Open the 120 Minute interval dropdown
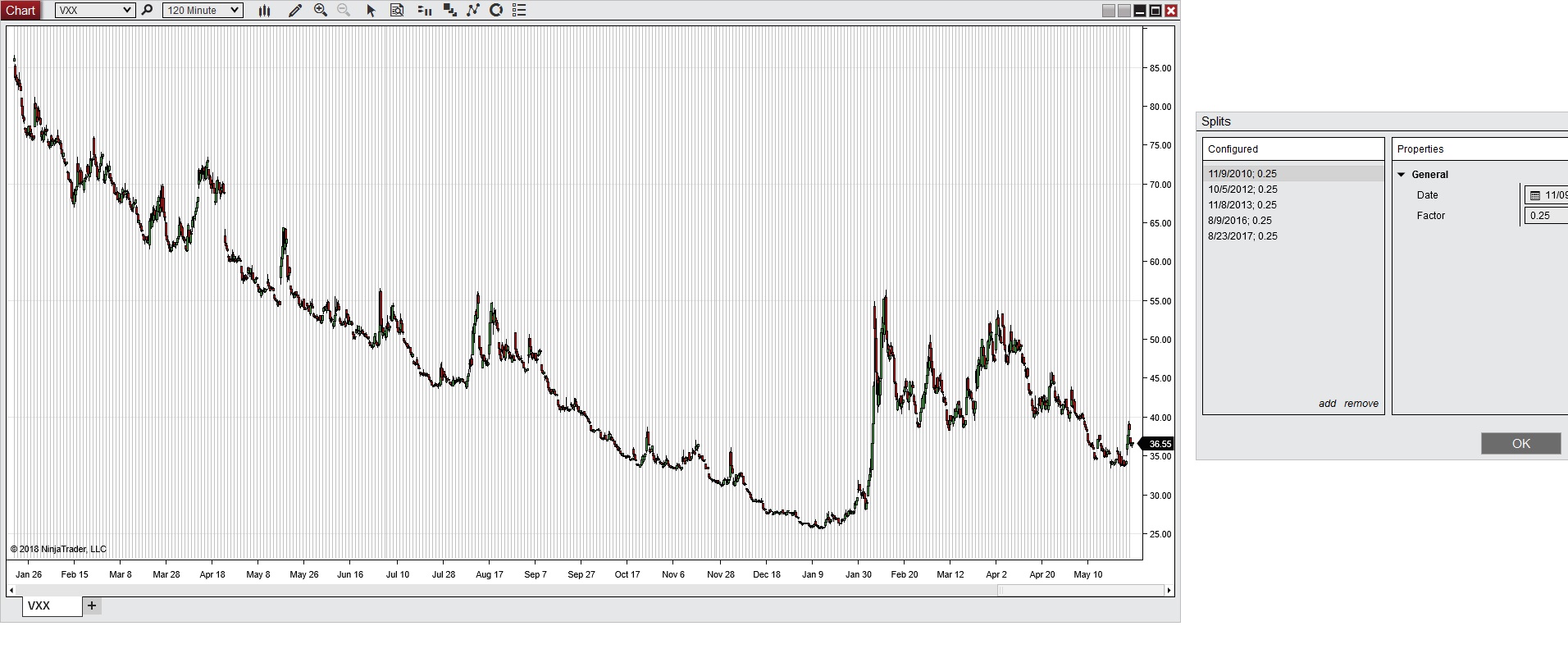 (203, 10)
